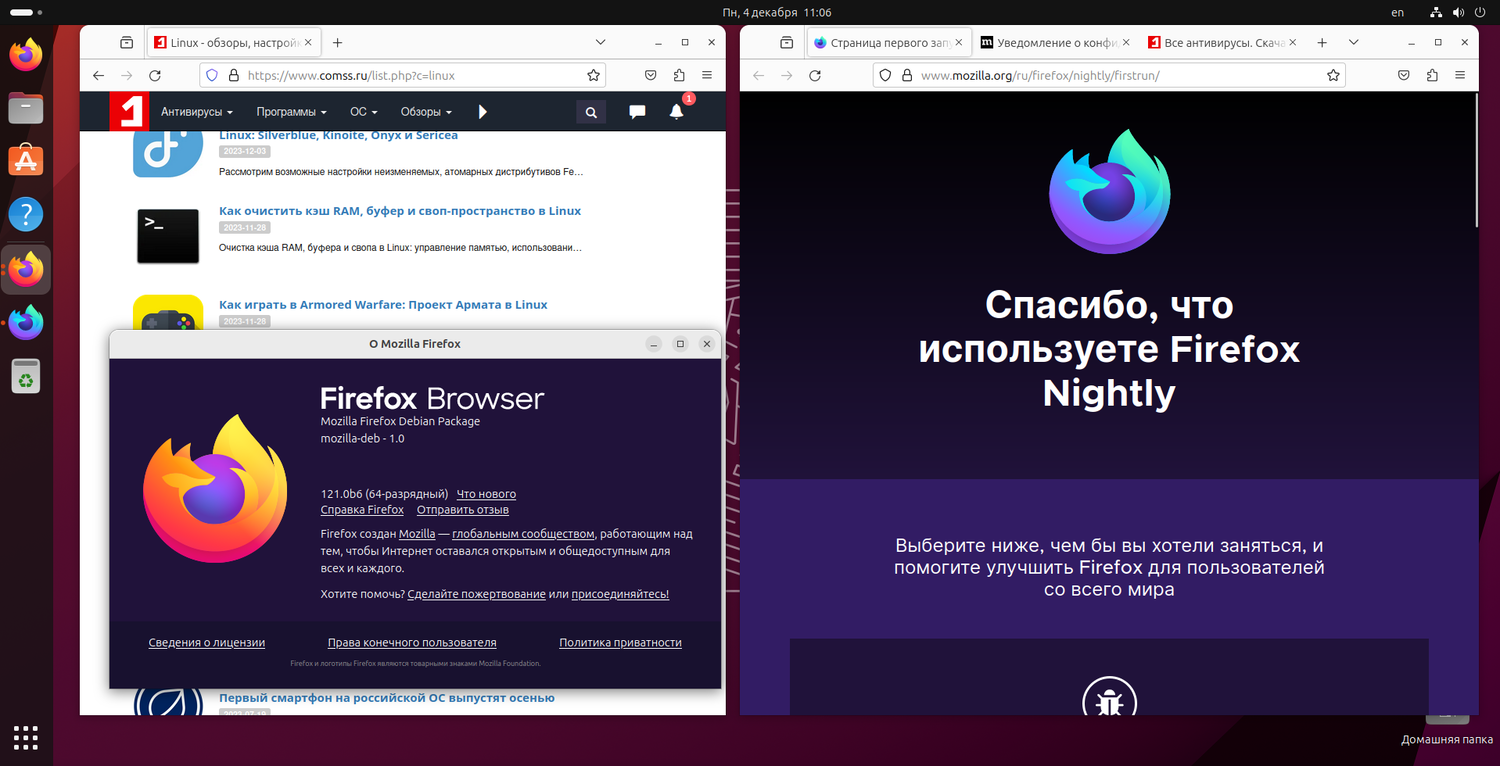The height and width of the screenshot is (766, 1500).
Task: Expand the ОС dropdown menu
Action: point(364,112)
